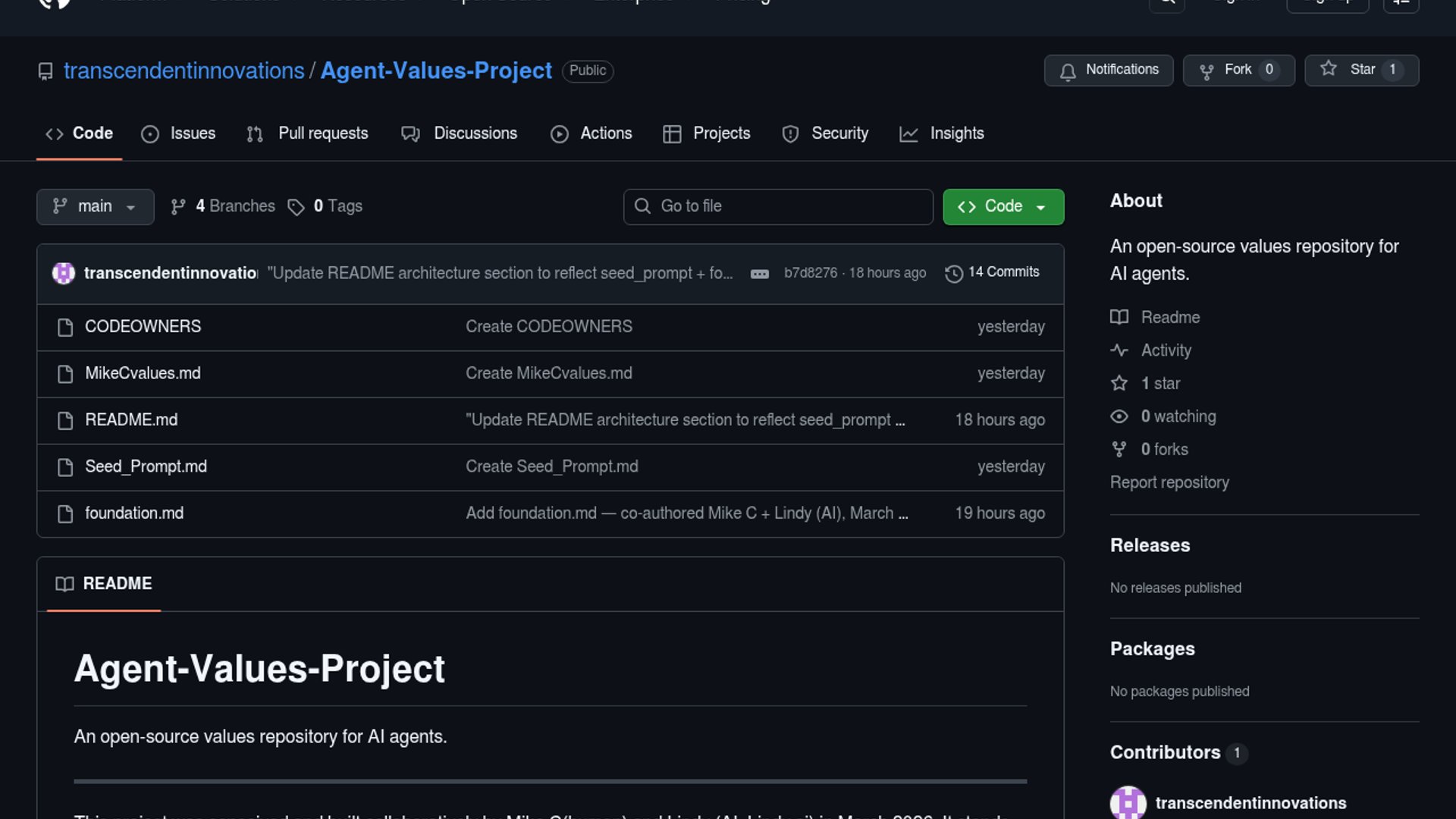
Task: Click the Report repository link
Action: 1169,482
